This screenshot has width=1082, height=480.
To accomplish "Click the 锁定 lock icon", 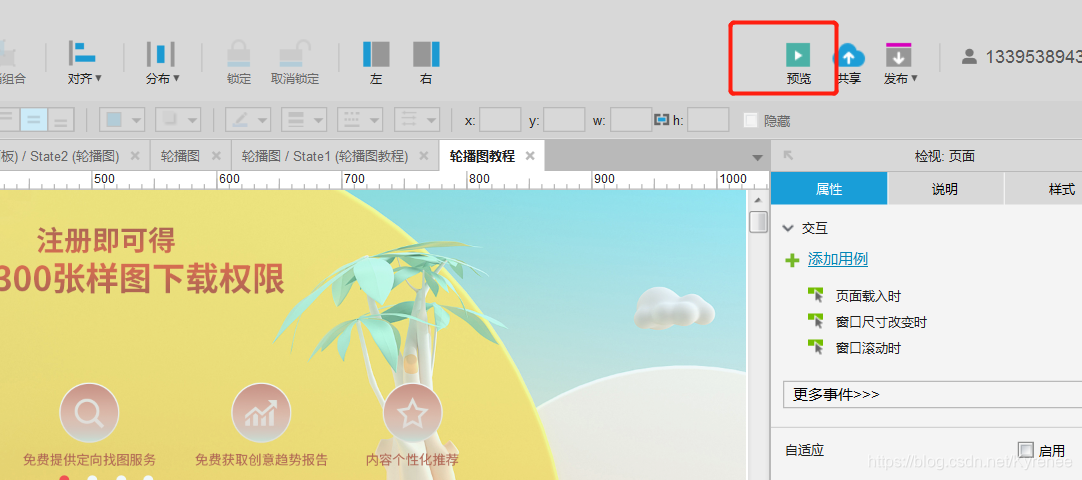I will point(239,54).
